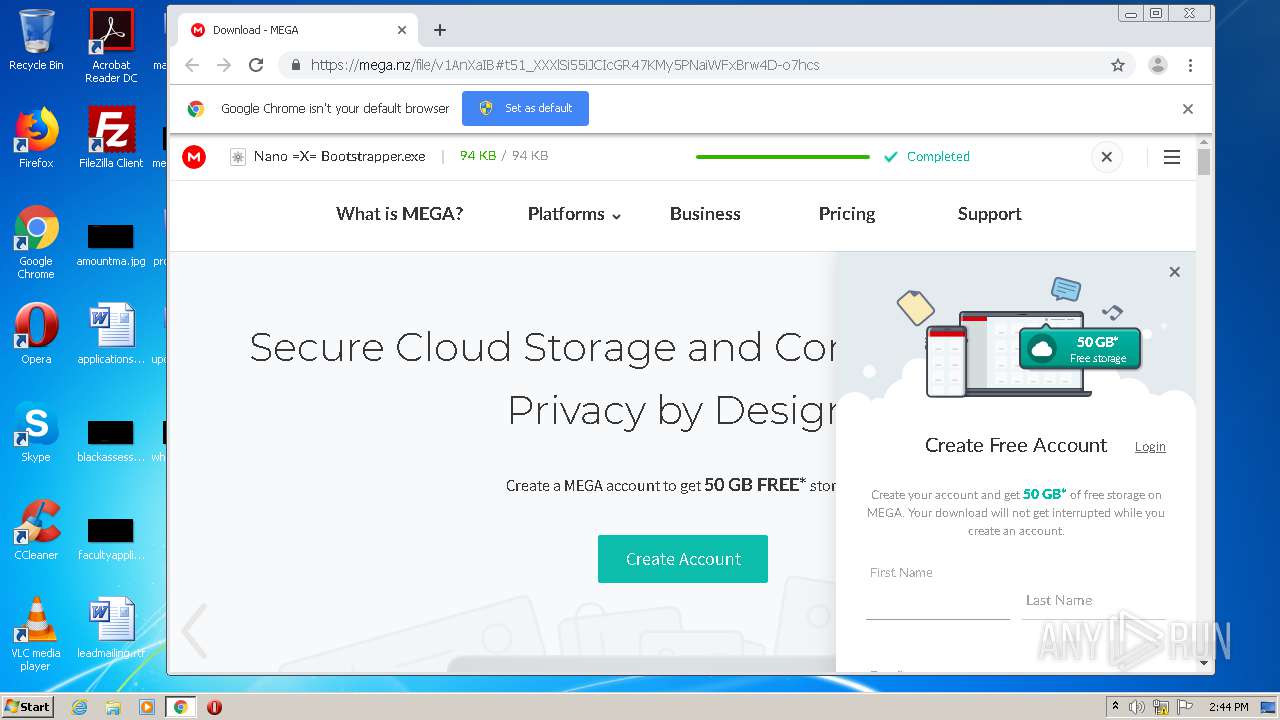Go to previous slide arrow
This screenshot has height=720, width=1280.
pos(194,631)
